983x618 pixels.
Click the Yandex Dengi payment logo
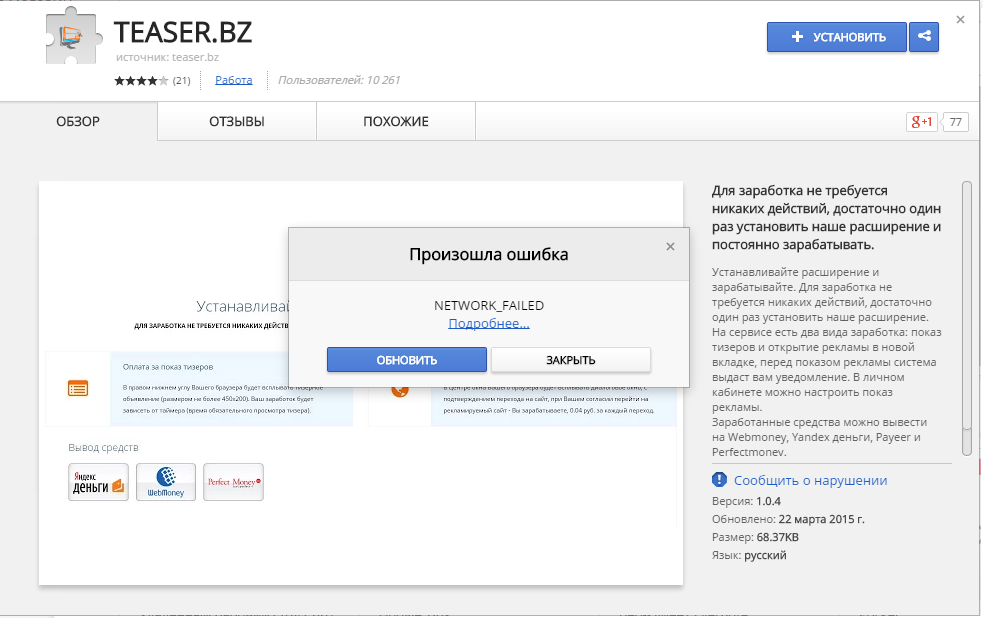pos(98,482)
